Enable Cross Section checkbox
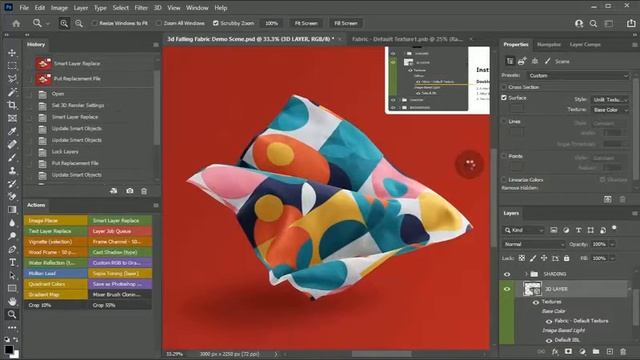 (x=504, y=87)
